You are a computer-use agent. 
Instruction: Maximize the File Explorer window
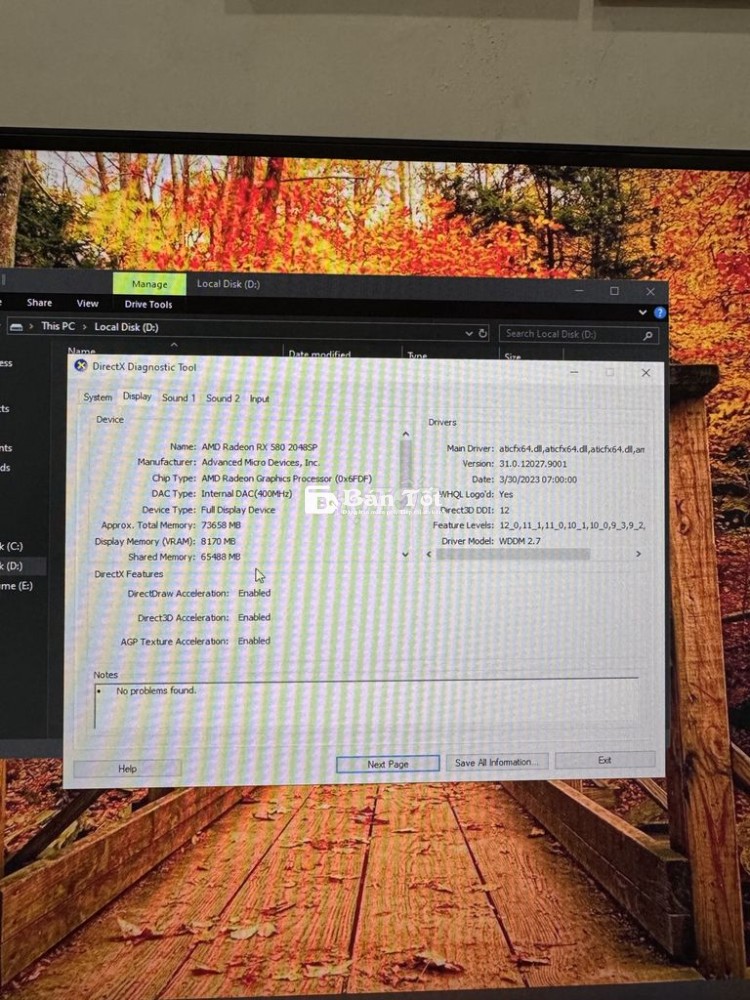coord(614,291)
